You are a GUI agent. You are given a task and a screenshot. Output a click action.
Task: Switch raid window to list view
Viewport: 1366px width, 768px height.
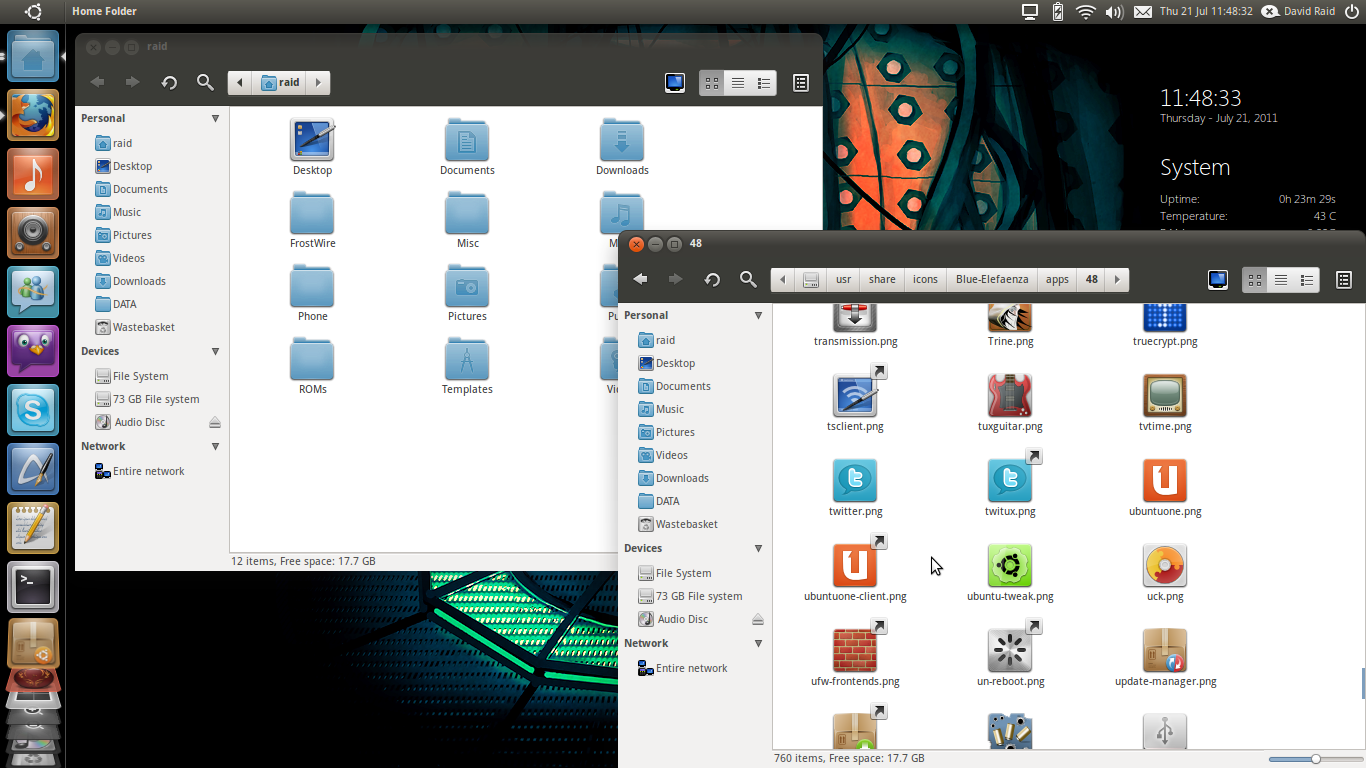coord(738,83)
